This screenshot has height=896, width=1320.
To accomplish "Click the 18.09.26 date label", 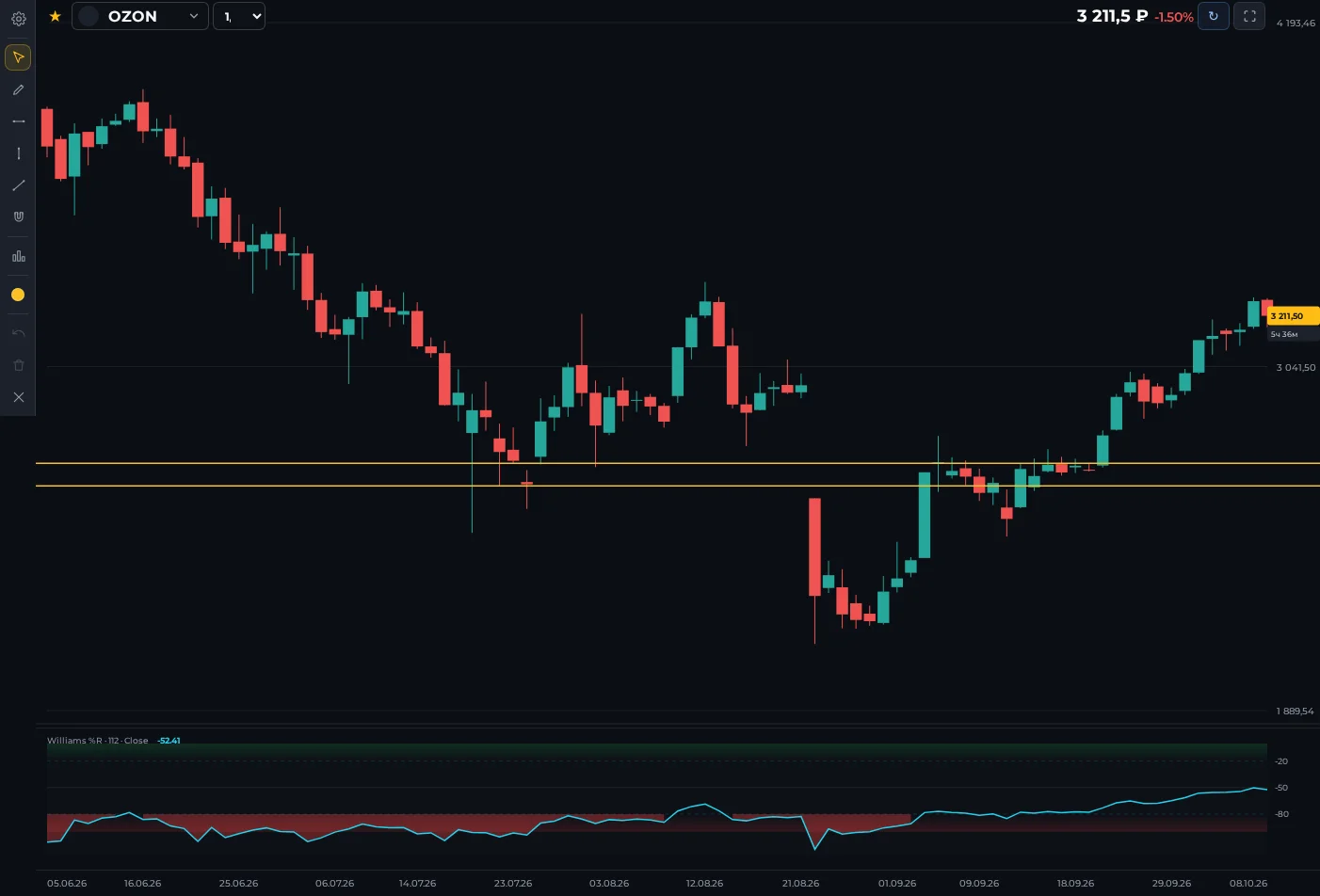I will pyautogui.click(x=1075, y=883).
